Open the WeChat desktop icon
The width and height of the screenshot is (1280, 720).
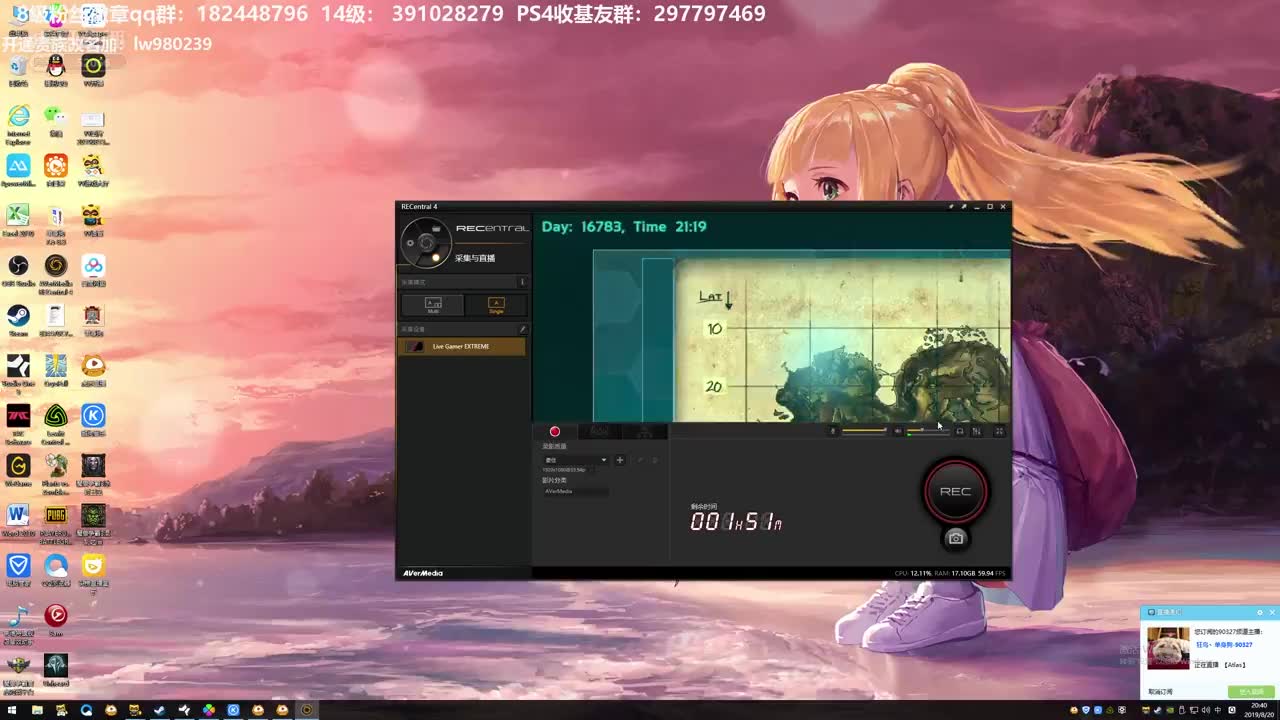click(x=56, y=120)
